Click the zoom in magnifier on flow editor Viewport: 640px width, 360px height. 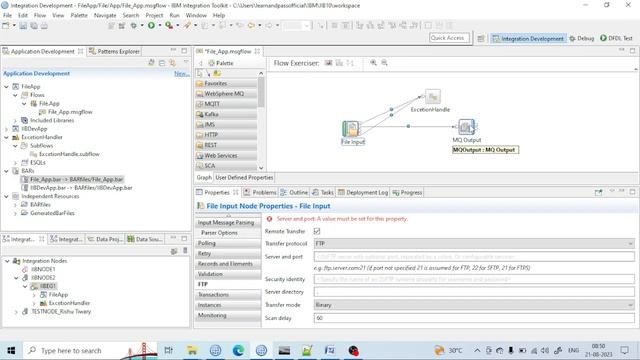point(373,63)
